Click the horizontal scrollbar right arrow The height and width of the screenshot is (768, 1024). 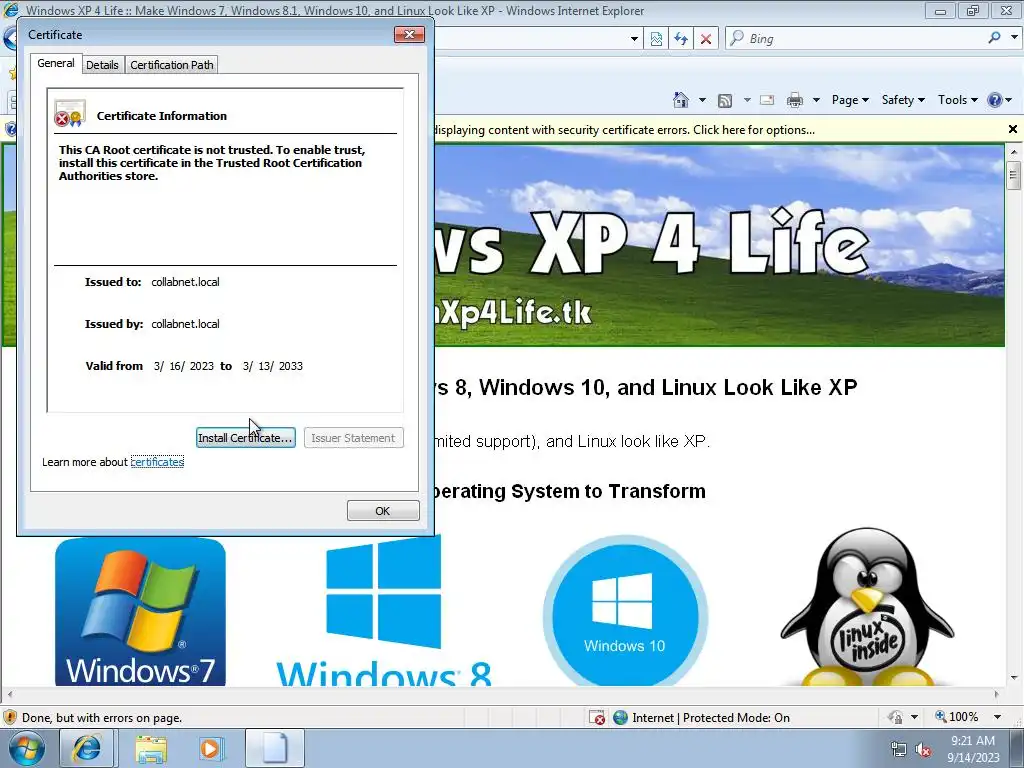[997, 694]
